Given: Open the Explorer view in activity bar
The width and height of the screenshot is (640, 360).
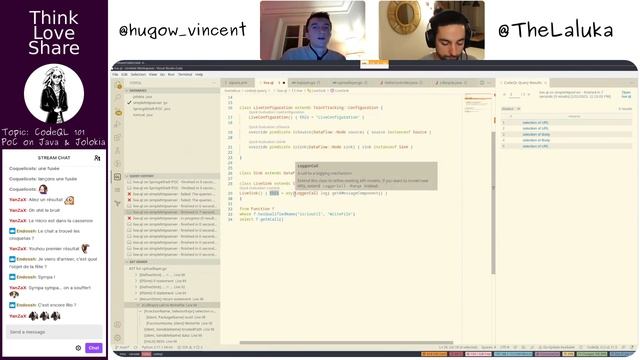Looking at the screenshot, I should 119,86.
